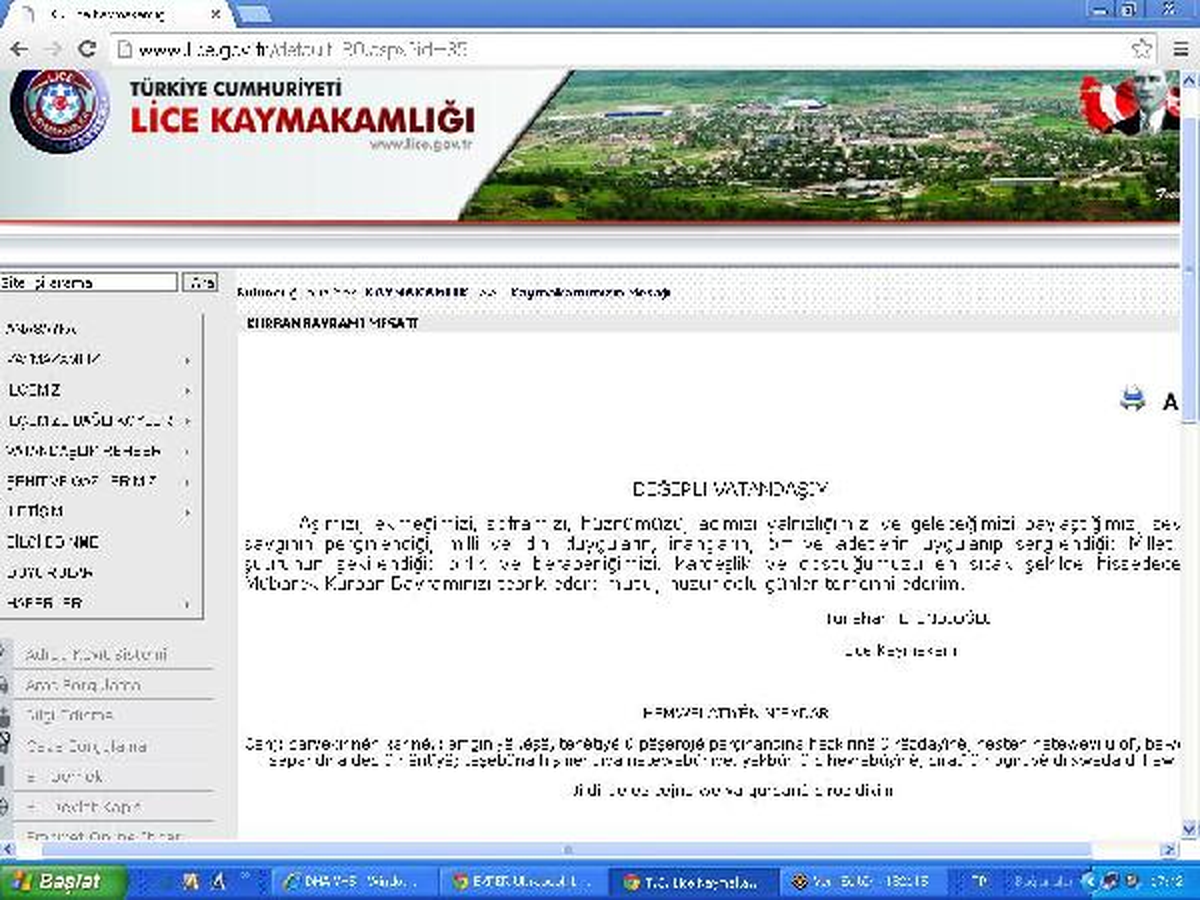Bookmark this page with the star icon

1141,48
